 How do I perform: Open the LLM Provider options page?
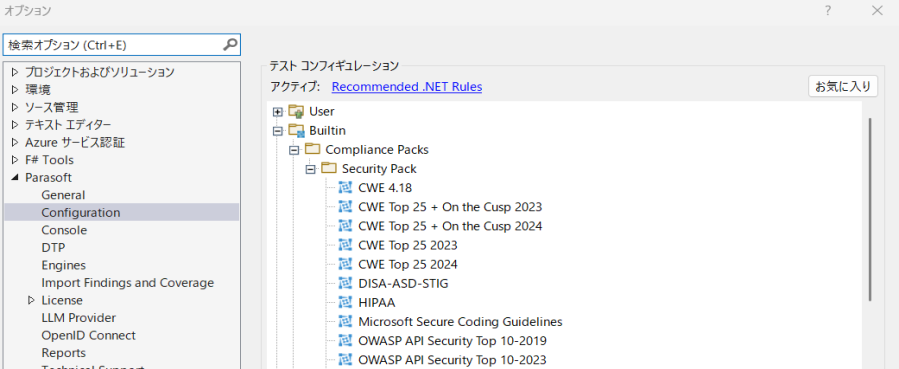point(79,317)
